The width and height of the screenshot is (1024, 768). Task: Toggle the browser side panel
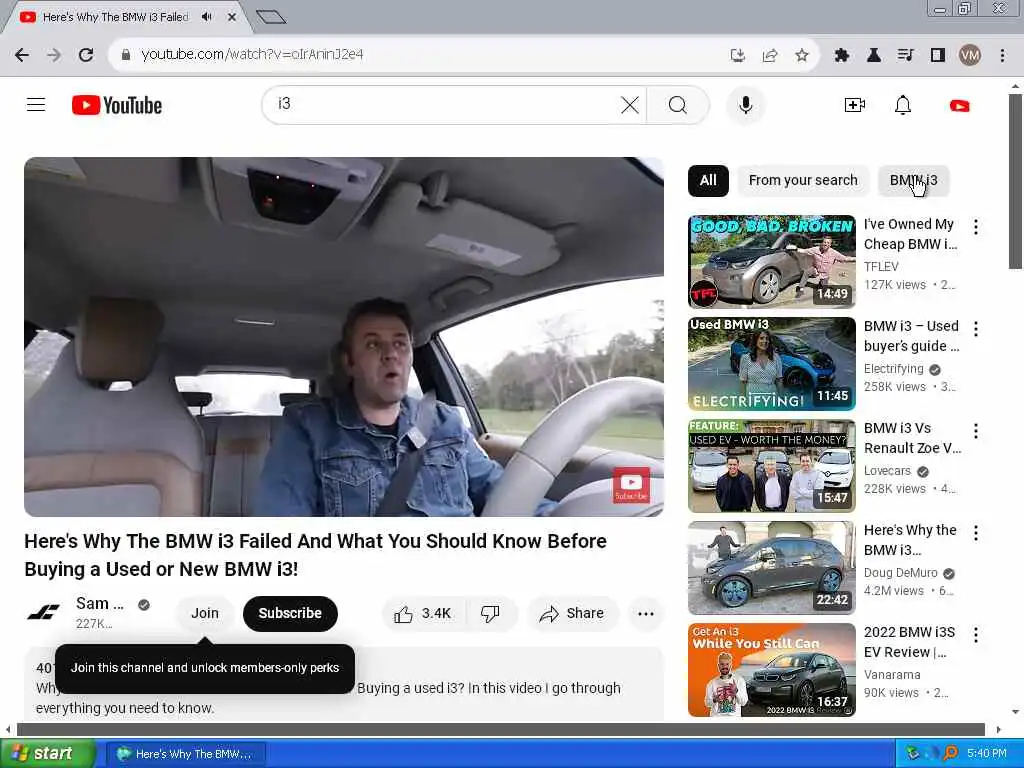[x=938, y=55]
